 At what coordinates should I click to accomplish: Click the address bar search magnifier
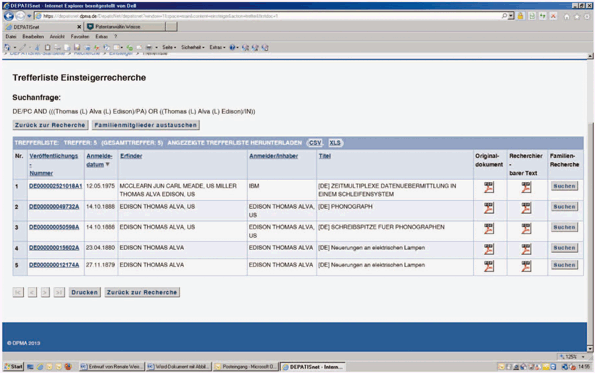504,16
